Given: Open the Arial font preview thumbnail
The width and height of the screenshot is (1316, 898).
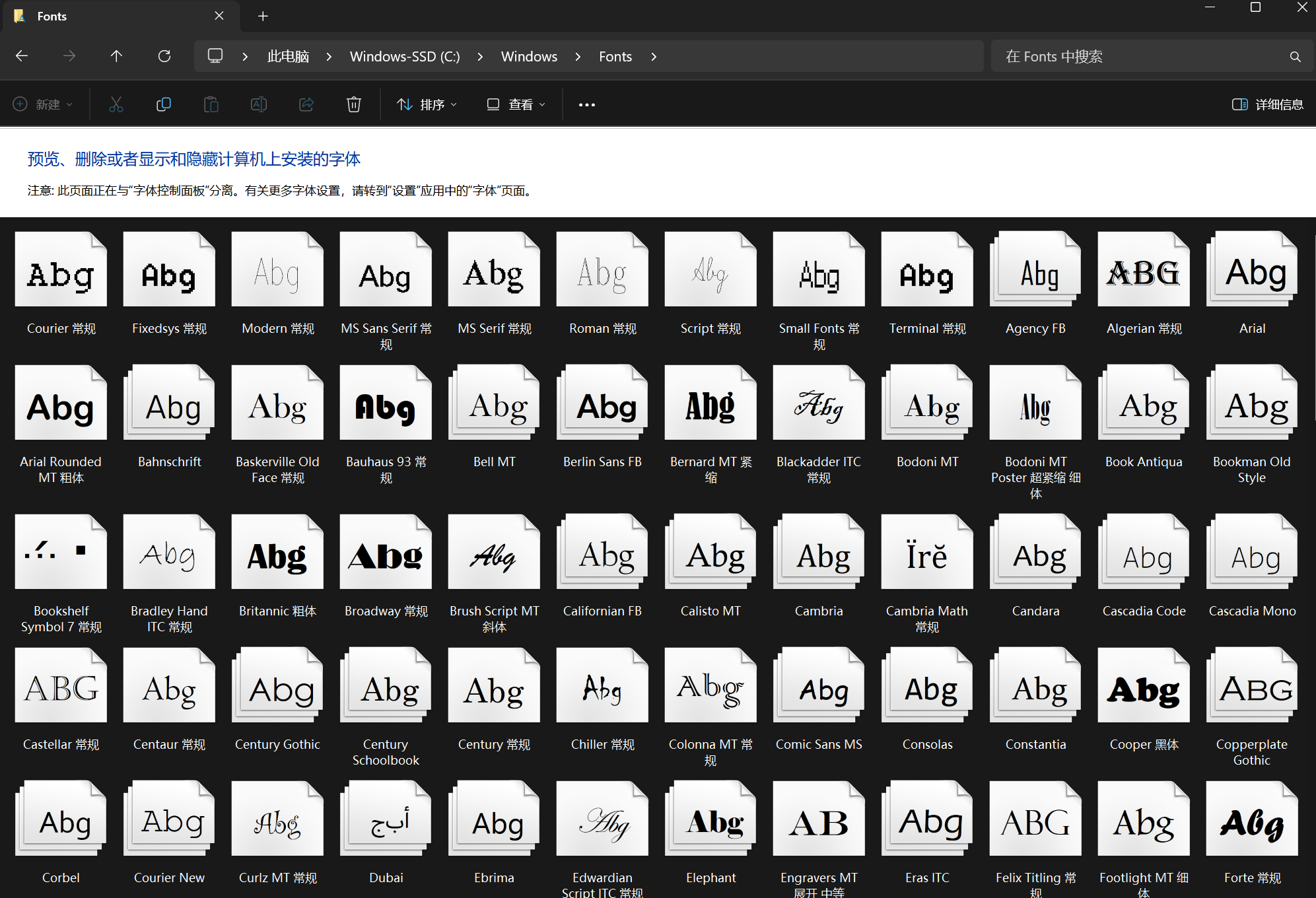Looking at the screenshot, I should click(1251, 269).
